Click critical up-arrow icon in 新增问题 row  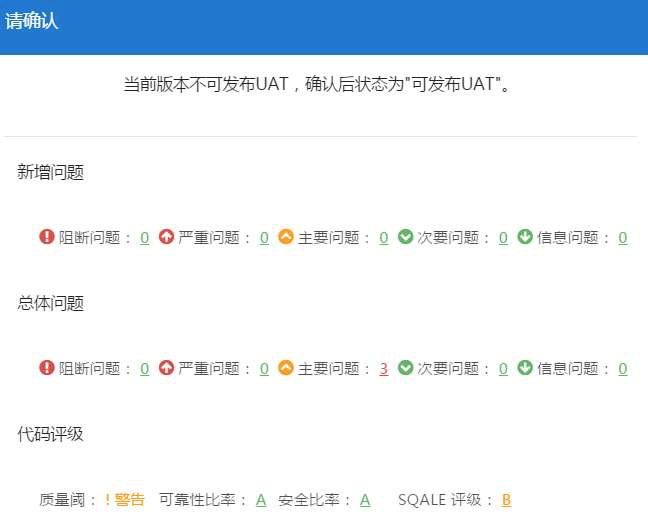pyautogui.click(x=166, y=237)
